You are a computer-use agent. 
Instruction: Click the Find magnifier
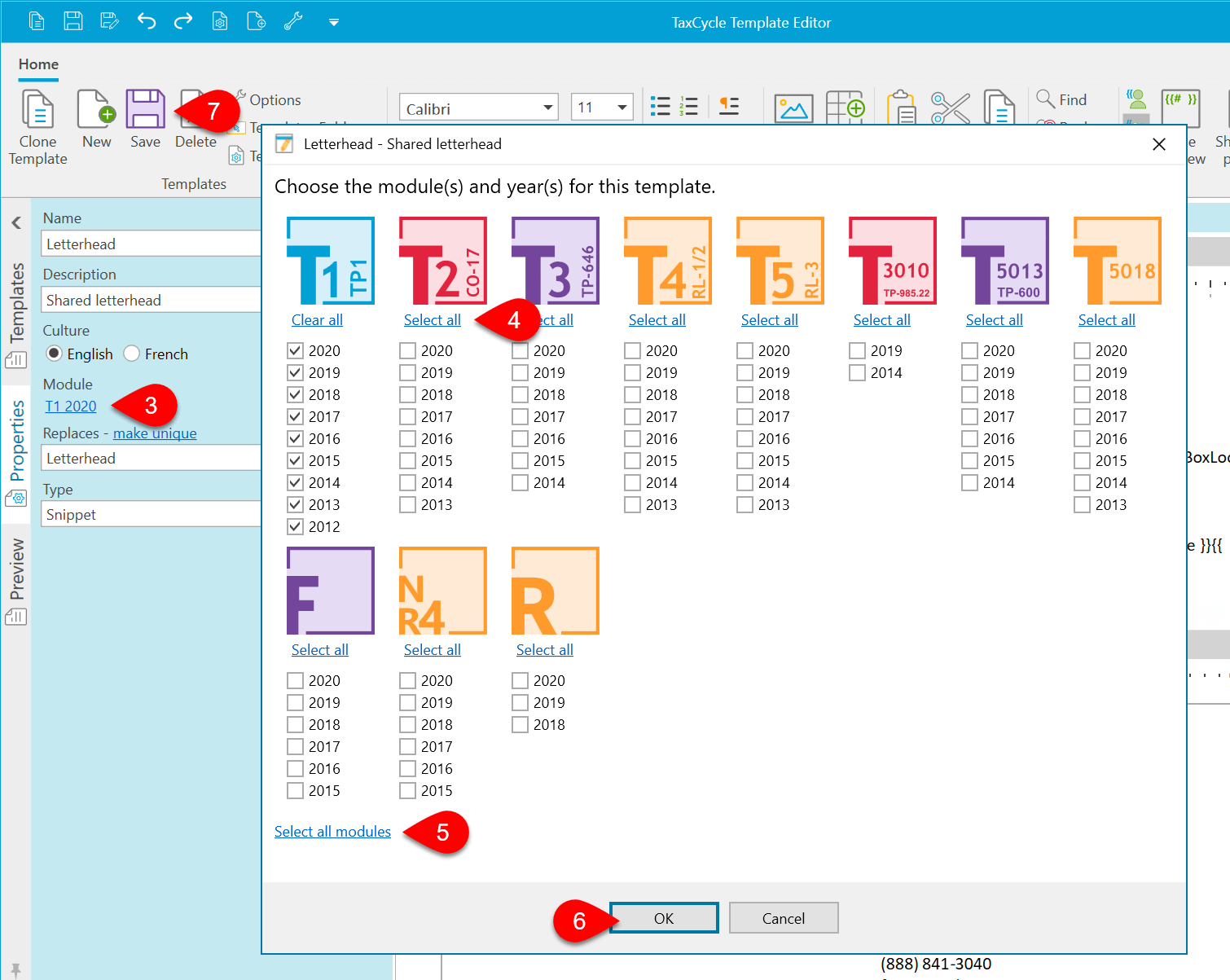click(x=1045, y=99)
